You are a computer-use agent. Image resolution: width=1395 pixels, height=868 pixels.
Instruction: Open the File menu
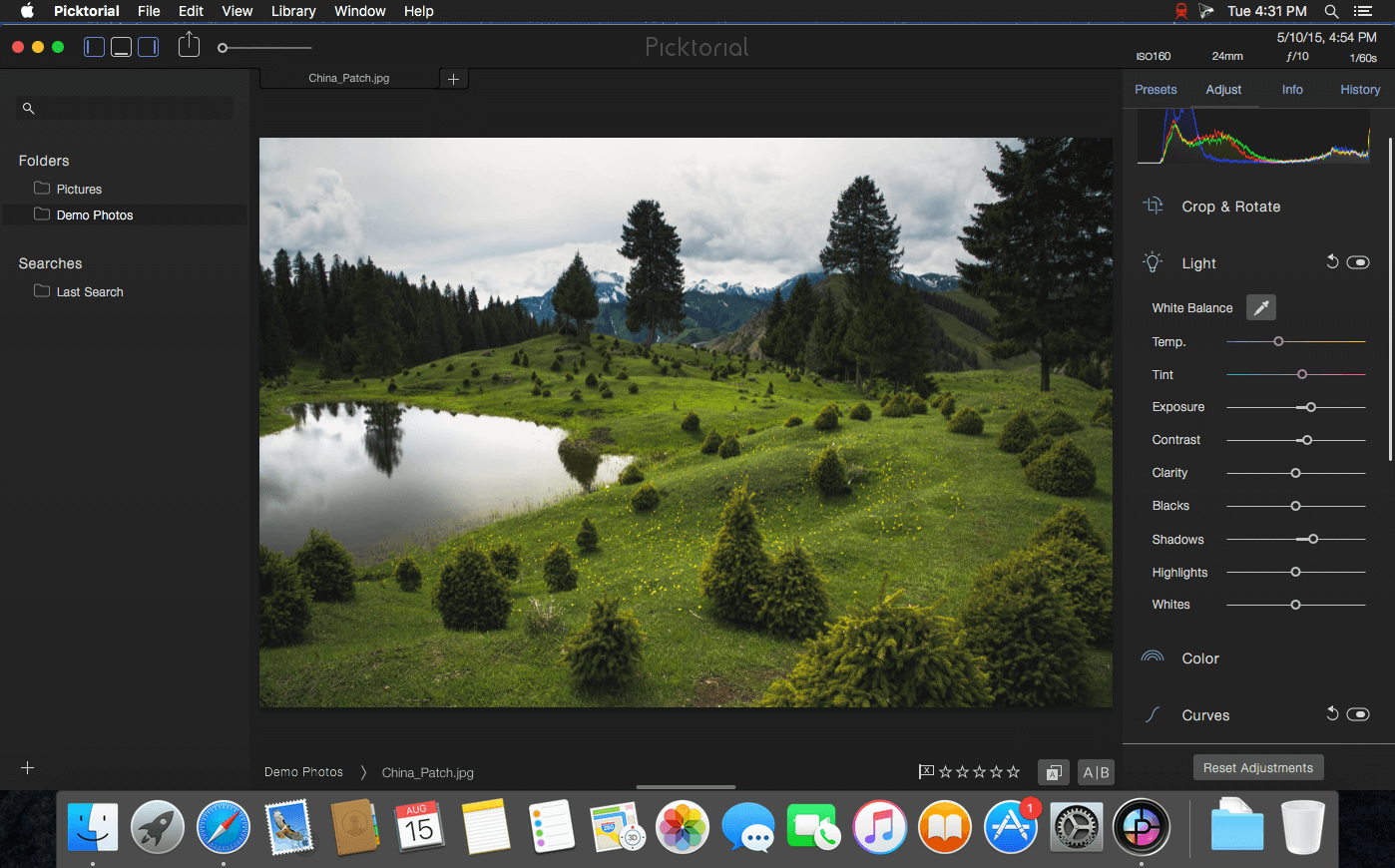tap(149, 11)
